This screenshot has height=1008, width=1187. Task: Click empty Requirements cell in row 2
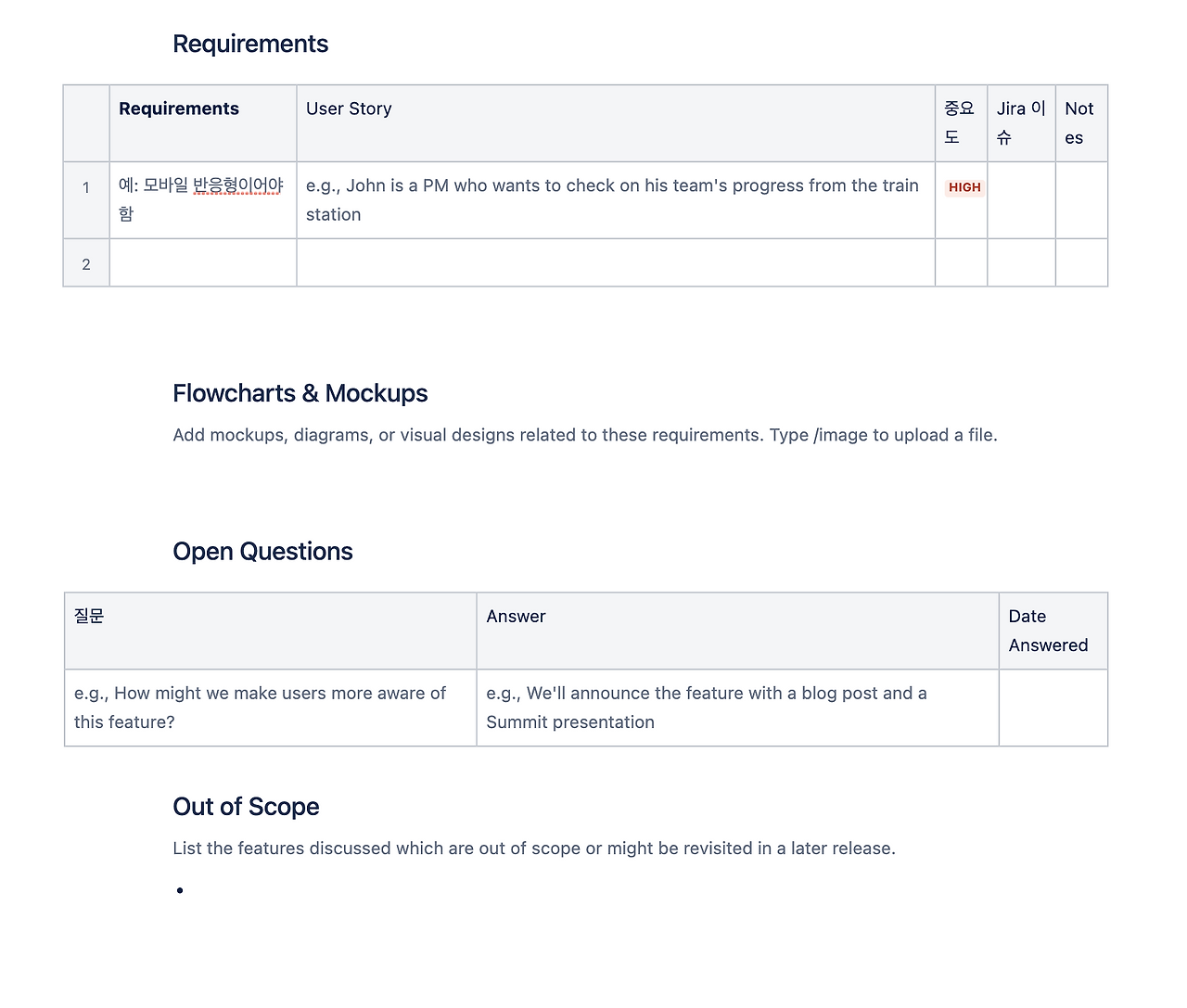202,263
